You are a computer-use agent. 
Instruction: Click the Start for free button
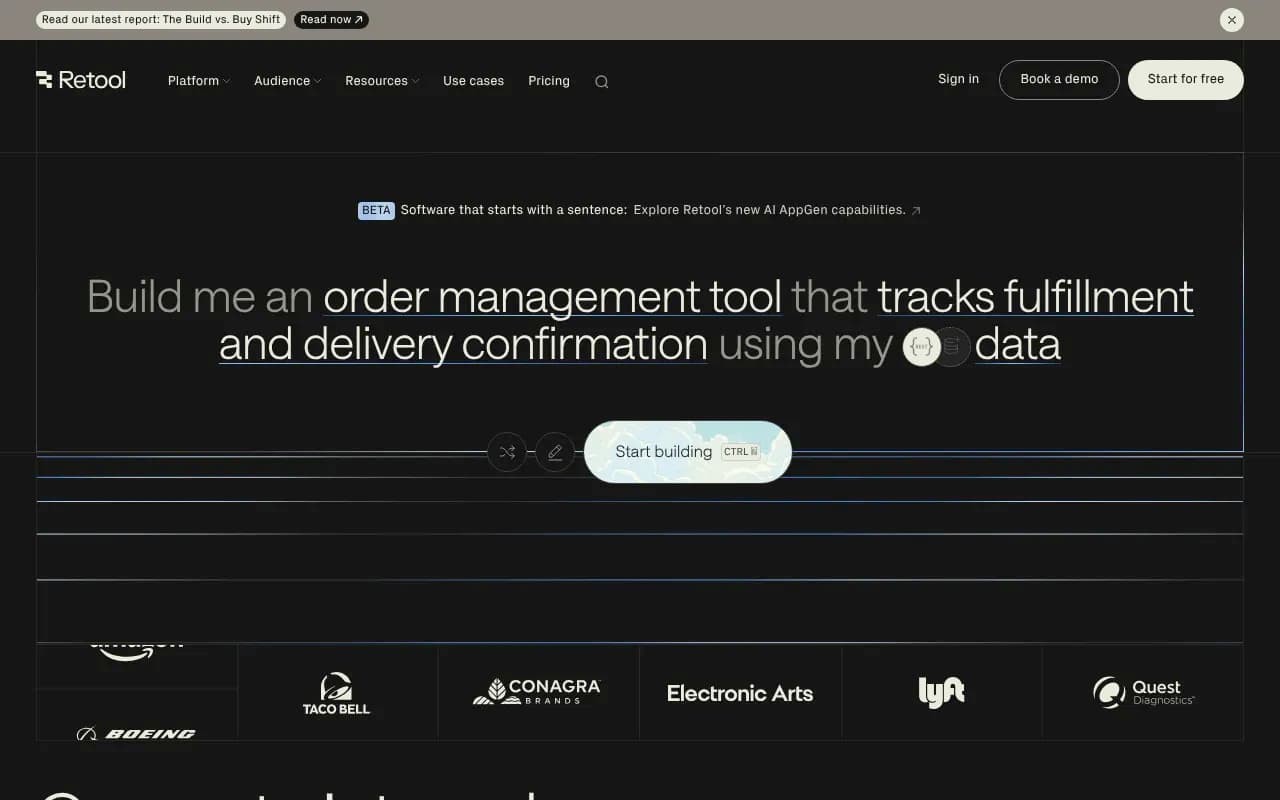click(x=1186, y=79)
